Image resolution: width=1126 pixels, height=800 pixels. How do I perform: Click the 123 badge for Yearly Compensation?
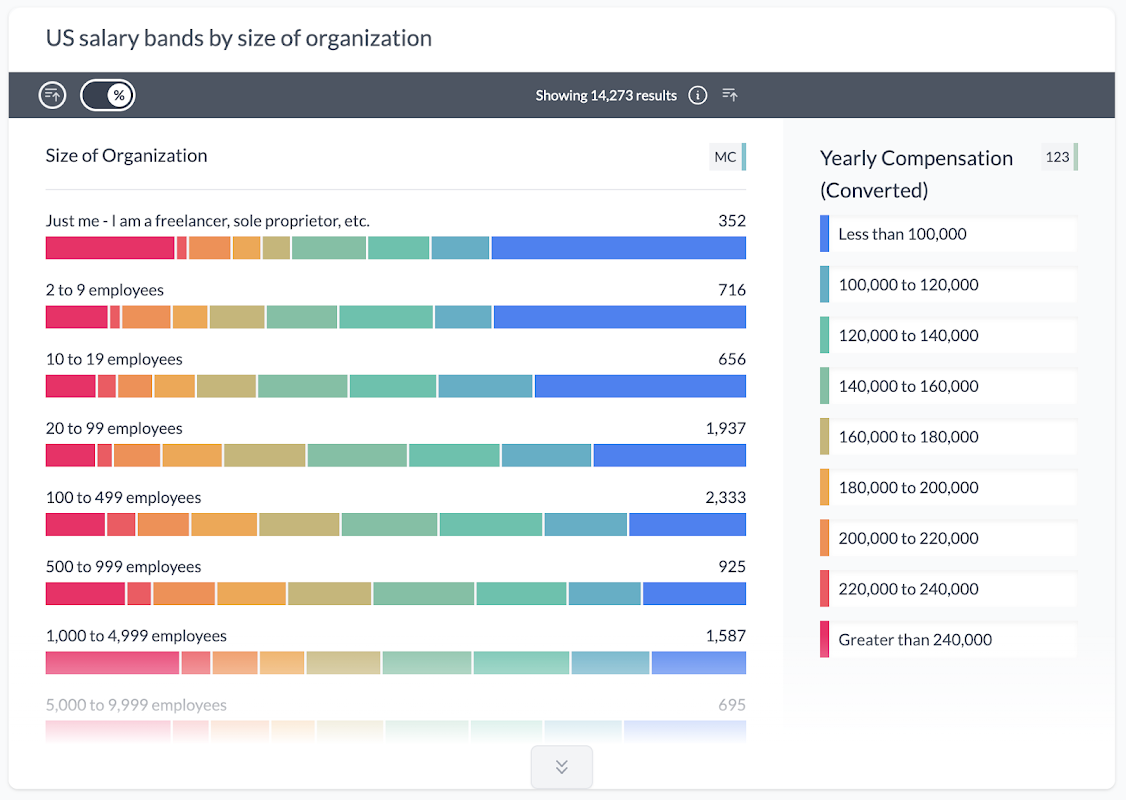coord(1058,157)
